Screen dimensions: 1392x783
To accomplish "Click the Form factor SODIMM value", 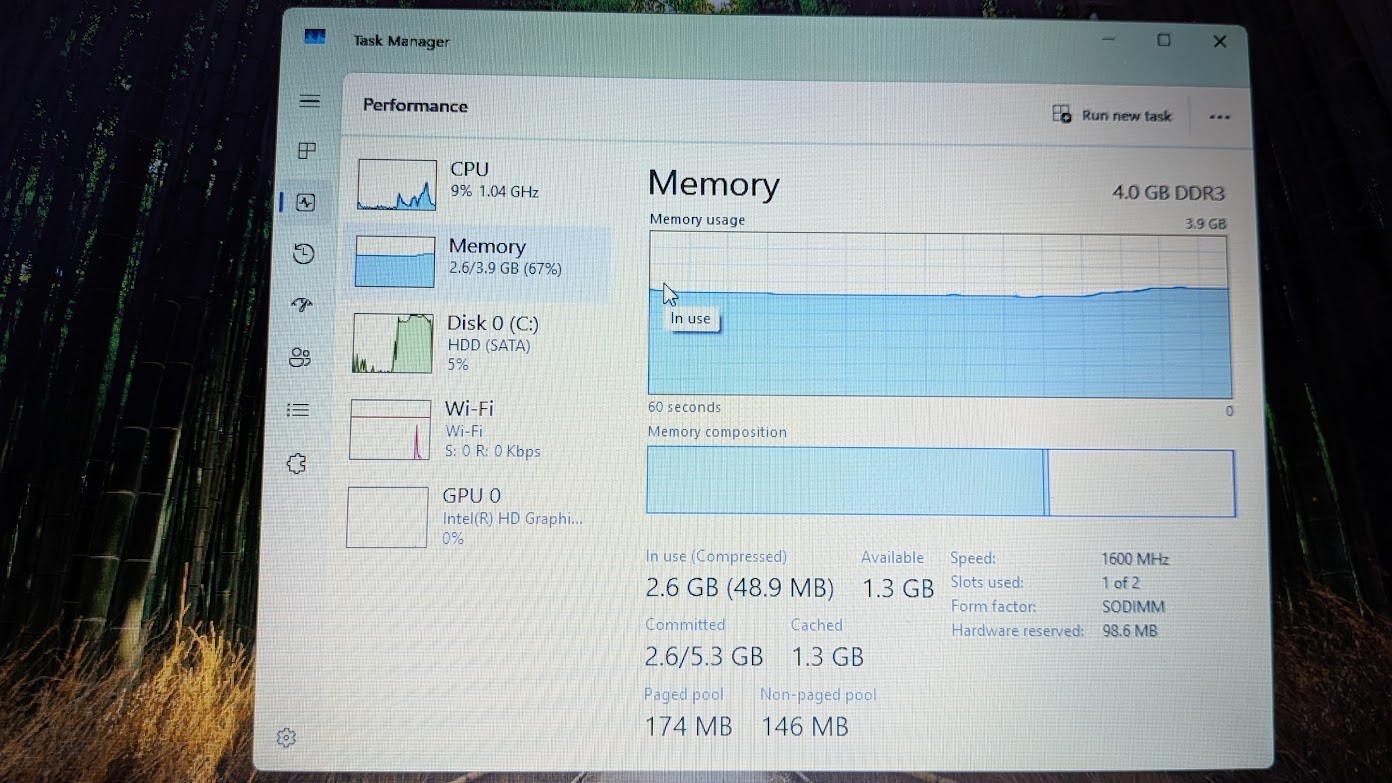I will click(1133, 607).
